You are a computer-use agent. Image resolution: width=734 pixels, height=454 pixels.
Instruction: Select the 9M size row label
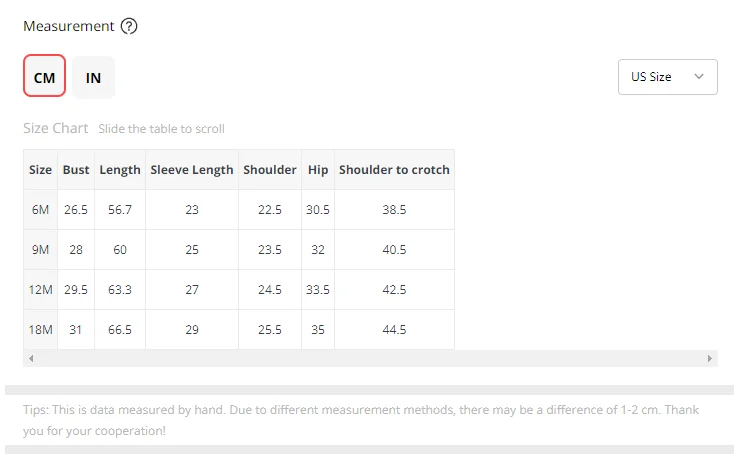pos(40,250)
